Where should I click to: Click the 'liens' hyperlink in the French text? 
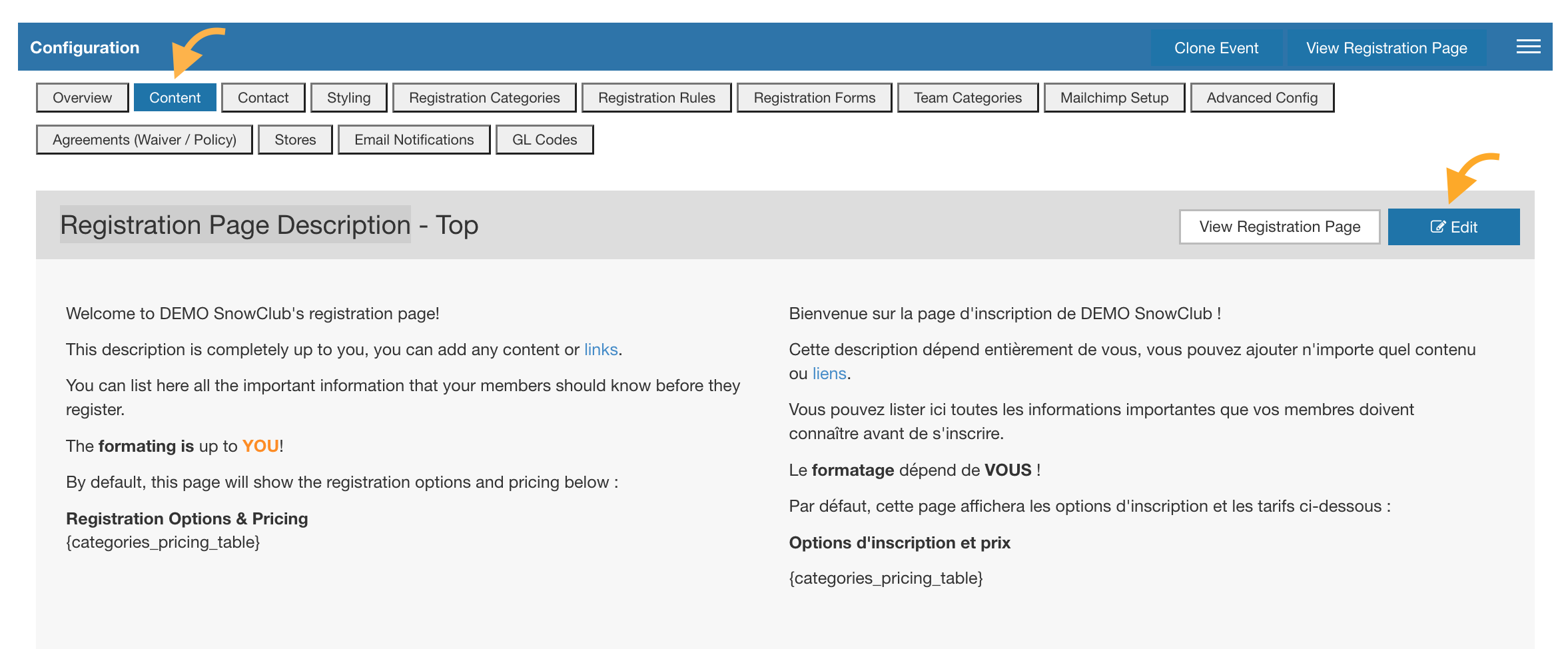click(829, 373)
